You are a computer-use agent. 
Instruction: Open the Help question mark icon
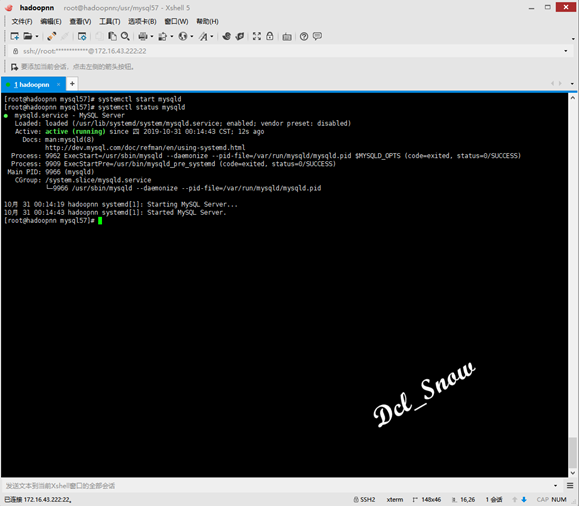click(x=304, y=36)
